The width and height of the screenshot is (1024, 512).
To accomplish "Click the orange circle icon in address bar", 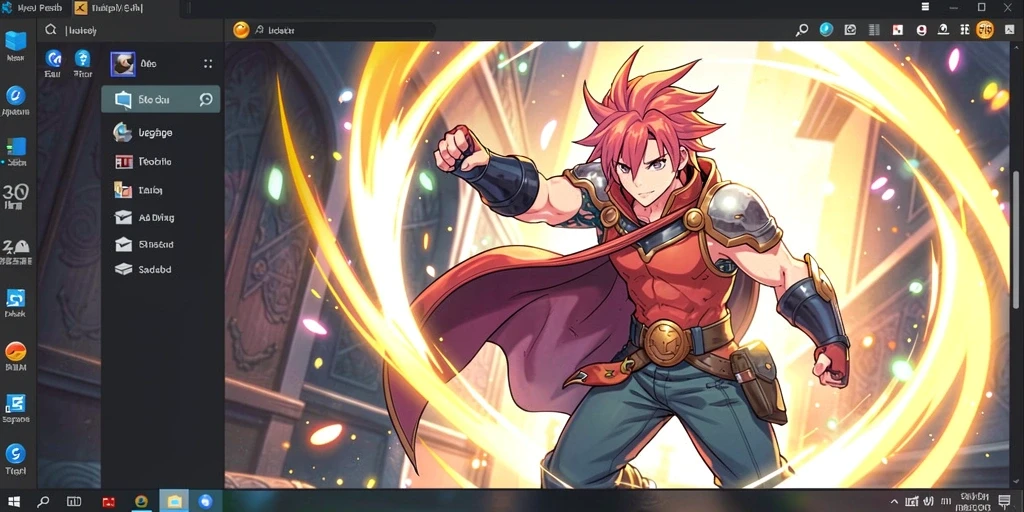I will tap(241, 29).
